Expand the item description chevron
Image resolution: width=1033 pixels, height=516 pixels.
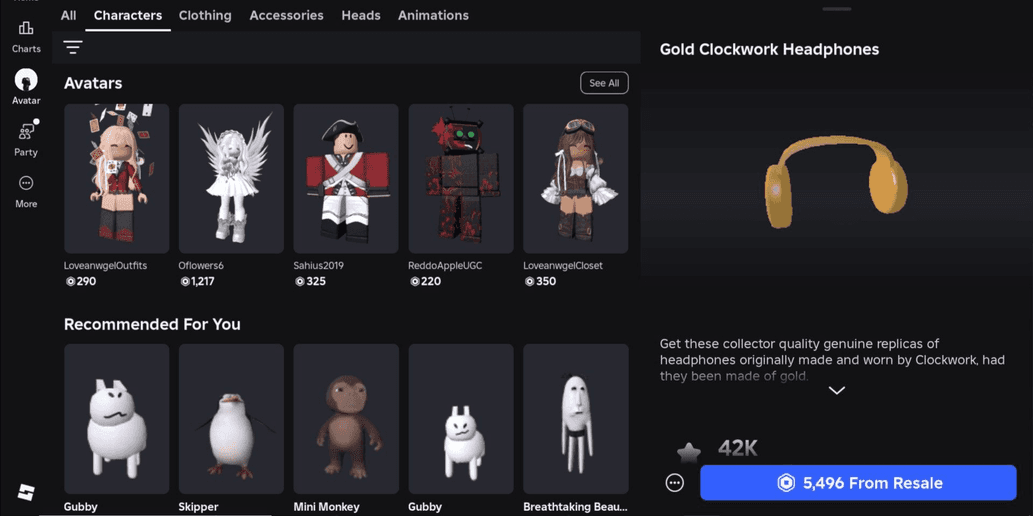(837, 391)
